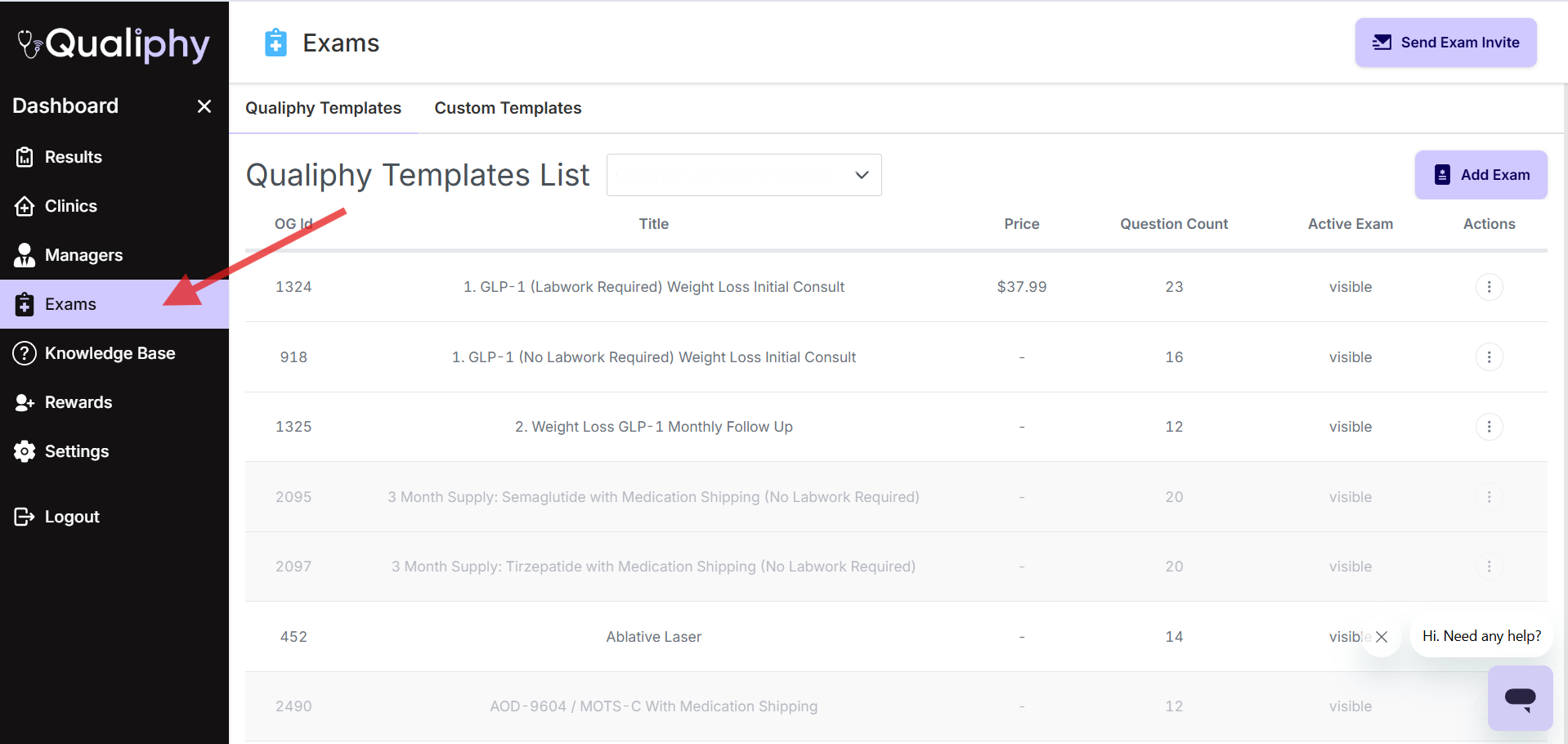Click 'visible' status for exam 1325
1568x744 pixels.
(1351, 427)
